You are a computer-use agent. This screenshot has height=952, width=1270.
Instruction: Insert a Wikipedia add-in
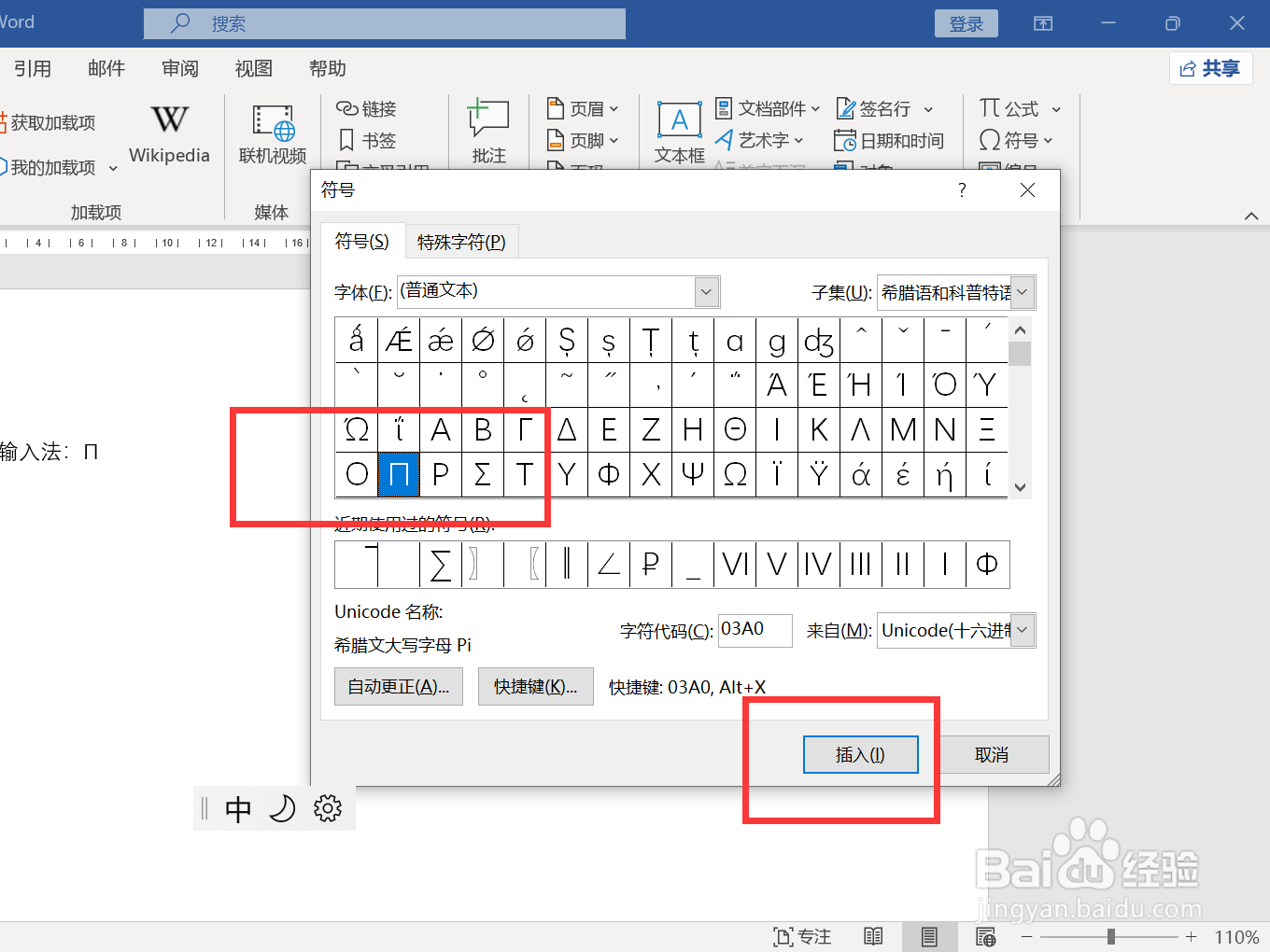[x=169, y=131]
